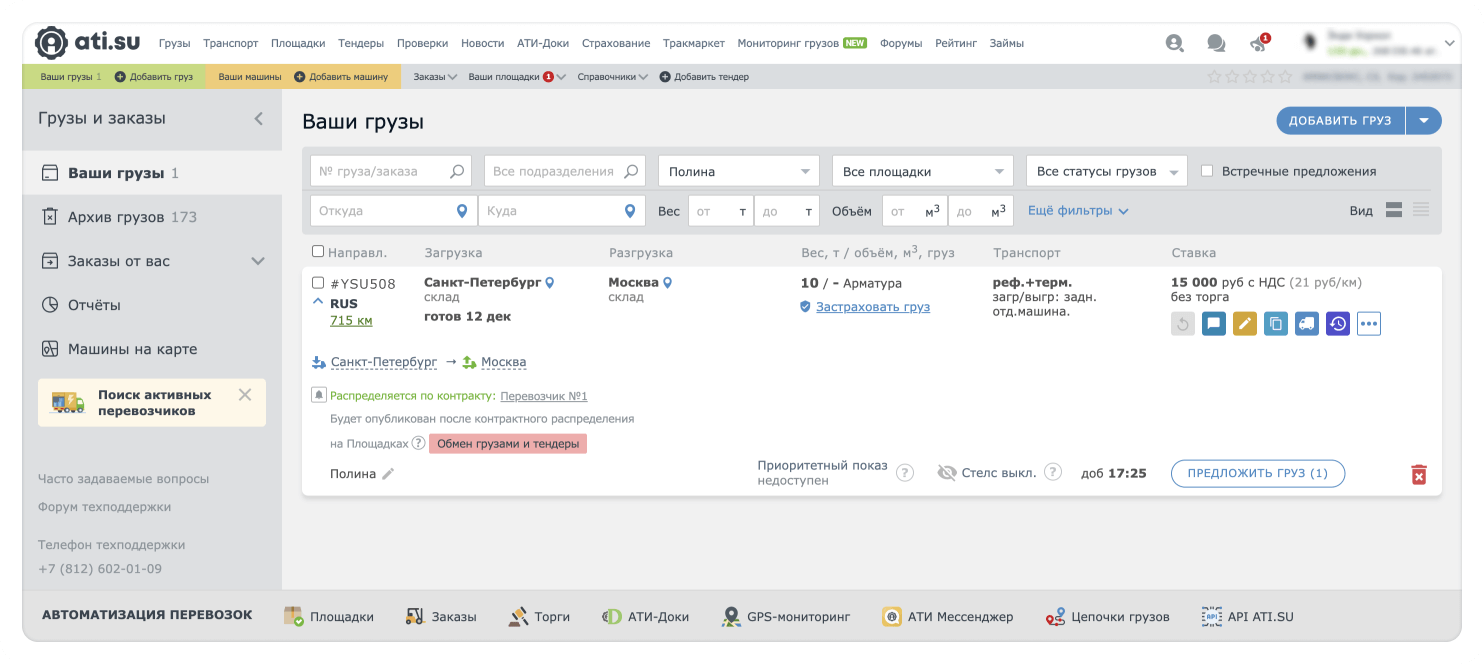Viewport: 1484px width, 664px height.
Task: Click the copy cargo icon
Action: pyautogui.click(x=1275, y=323)
